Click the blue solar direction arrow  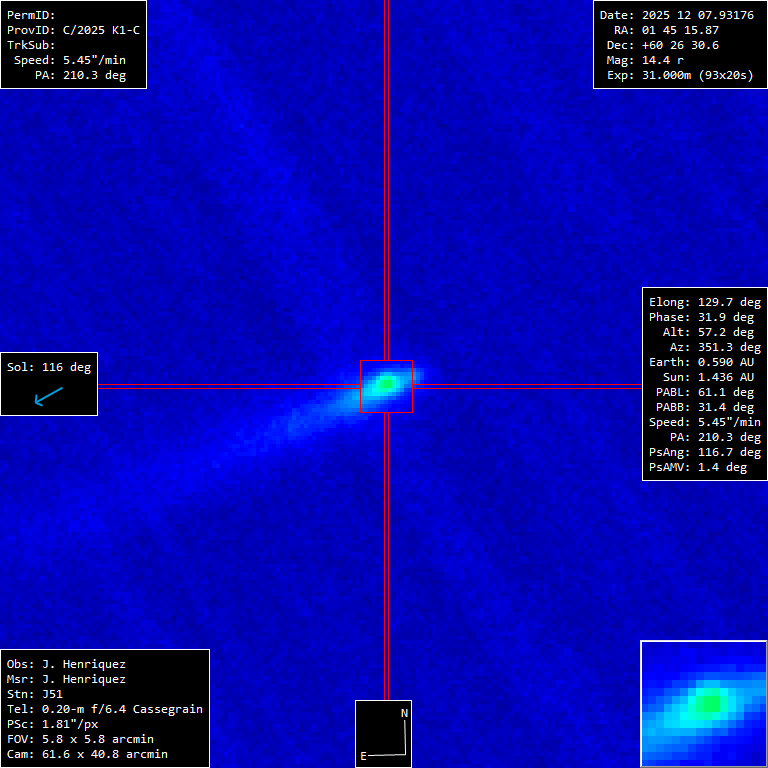(x=48, y=397)
